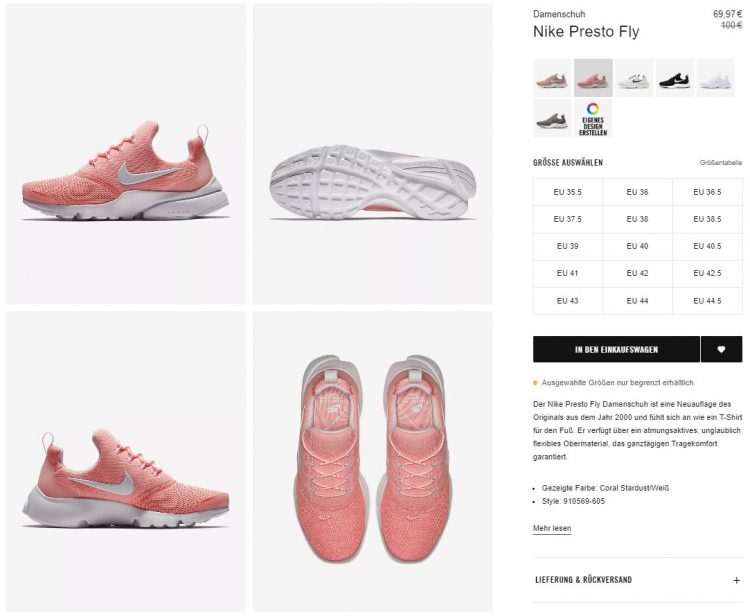The image size is (750, 616).
Task: Open the 'Eigenes Design Erstellen' custom design icon
Action: tap(593, 119)
